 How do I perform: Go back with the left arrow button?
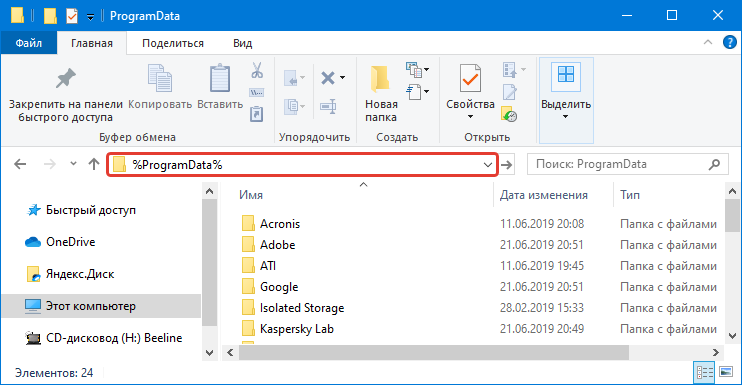(20, 165)
